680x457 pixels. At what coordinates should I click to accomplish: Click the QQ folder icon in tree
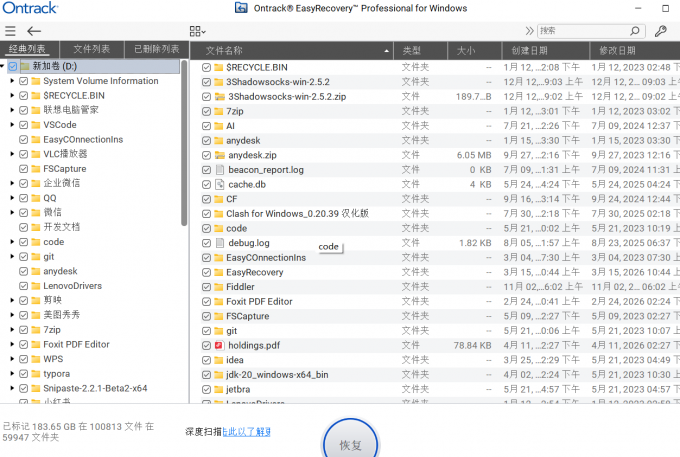tap(36, 198)
